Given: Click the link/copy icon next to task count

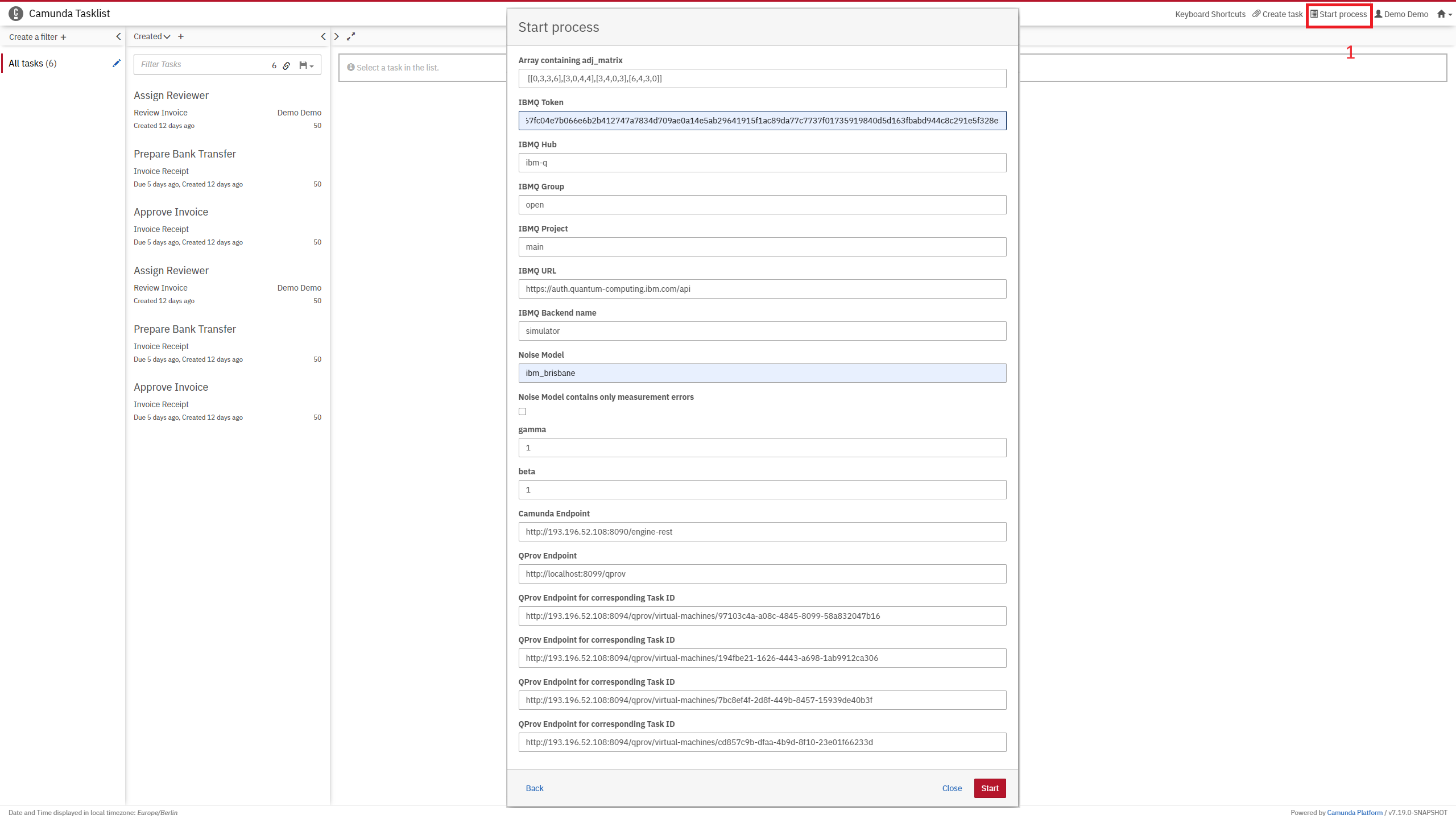Looking at the screenshot, I should pyautogui.click(x=288, y=64).
